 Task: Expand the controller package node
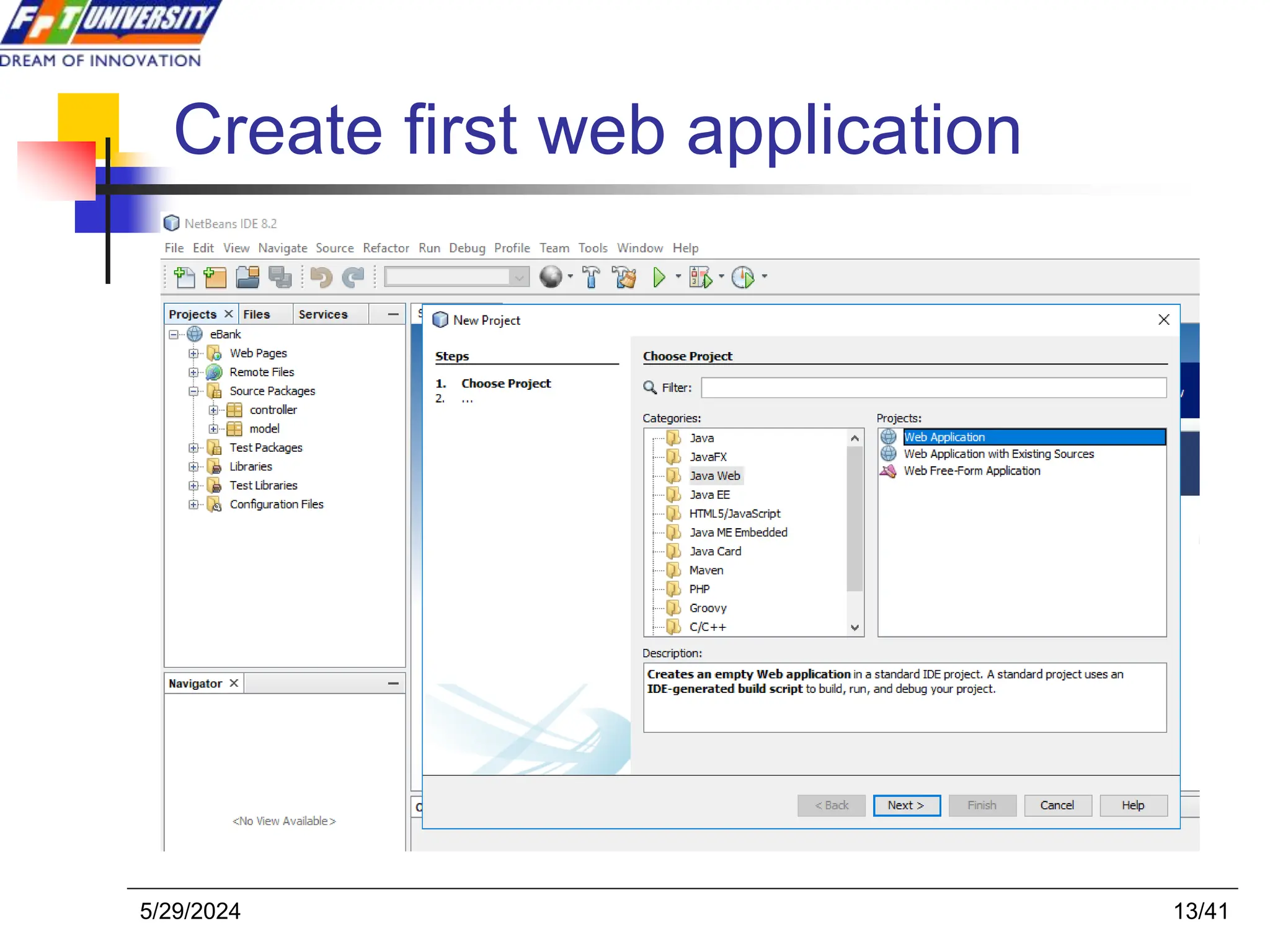point(213,410)
